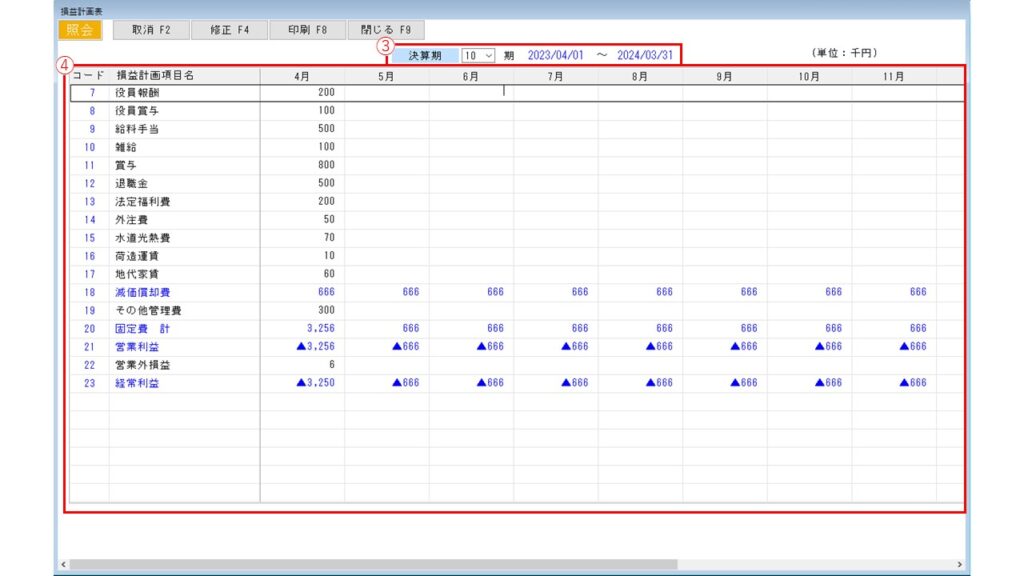The width and height of the screenshot is (1024, 576).
Task: Click the 閉じる F9 button
Action: pos(386,30)
